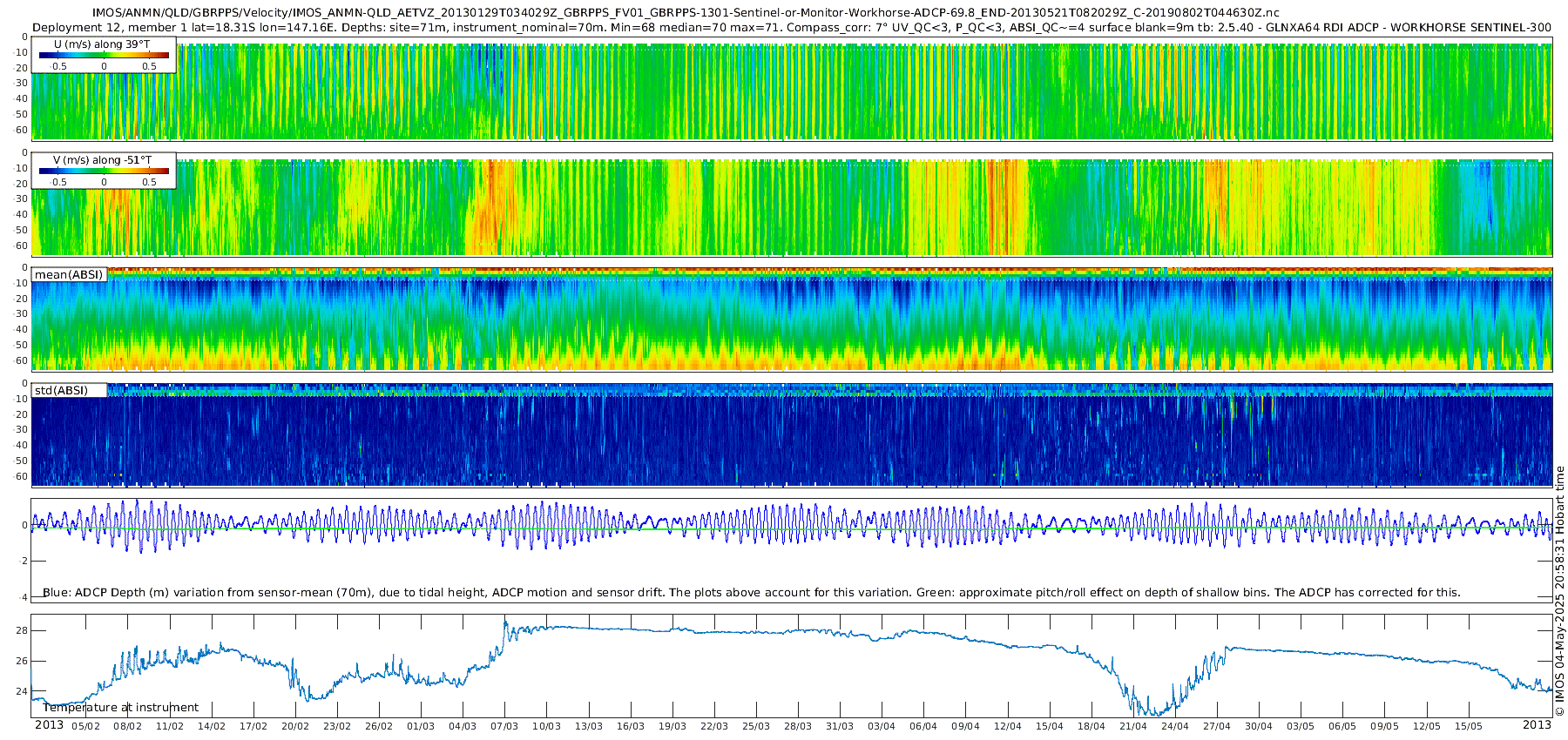Image resolution: width=1568 pixels, height=740 pixels.
Task: Click the Deployment 12 metadata line
Action: (x=791, y=27)
